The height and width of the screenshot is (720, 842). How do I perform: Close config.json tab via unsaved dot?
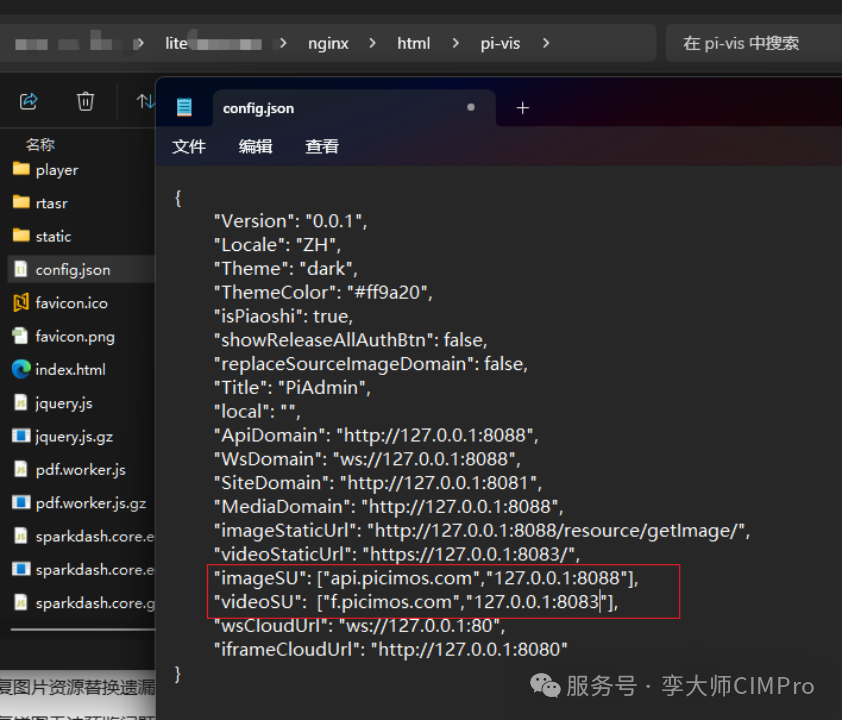[471, 107]
